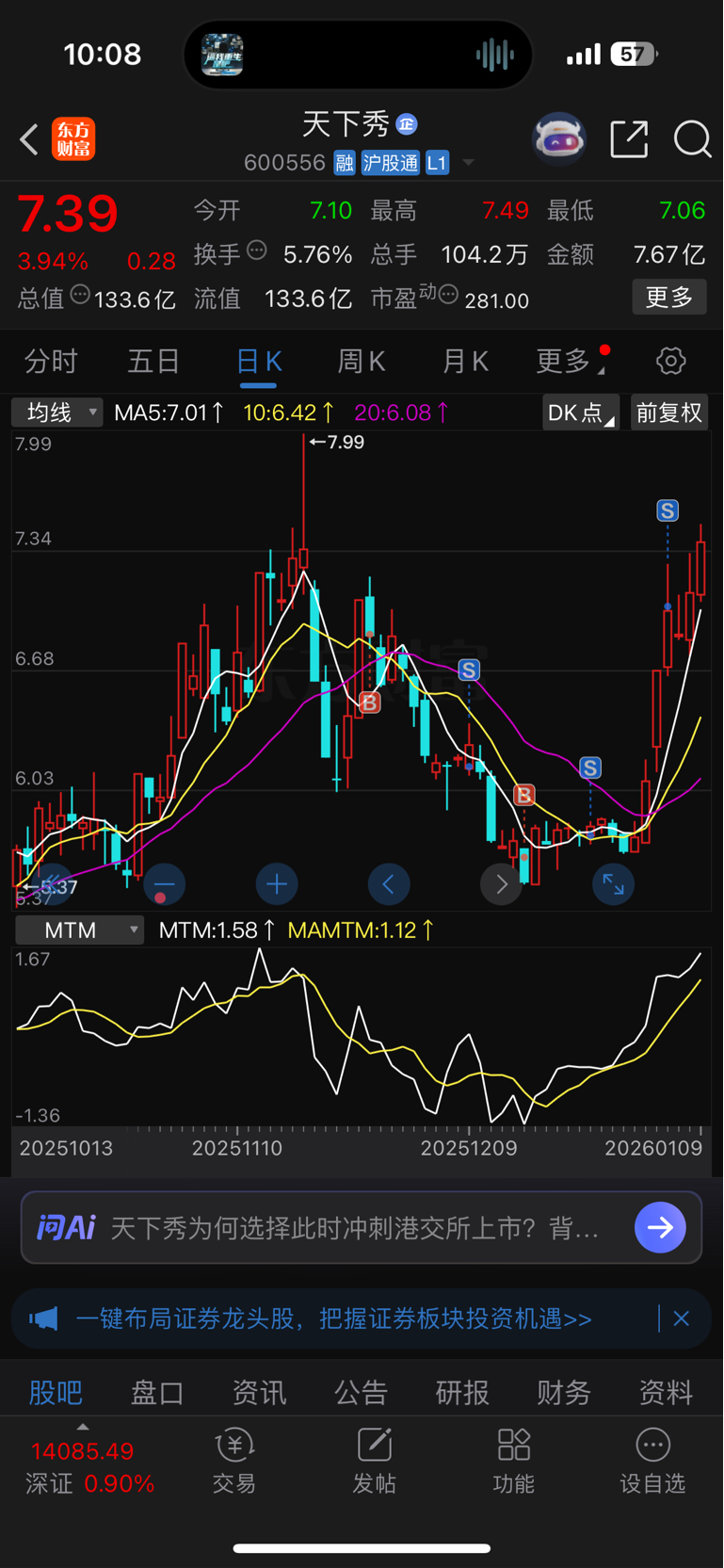Send the 问AI query arrow button

click(660, 1227)
